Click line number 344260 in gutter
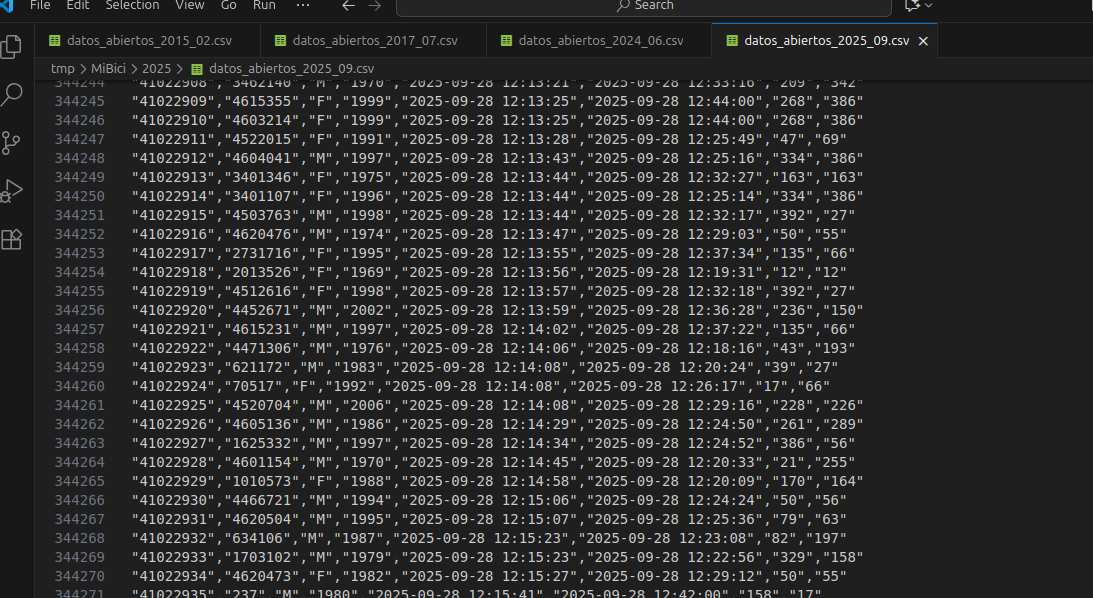The height and width of the screenshot is (598, 1093). 79,386
